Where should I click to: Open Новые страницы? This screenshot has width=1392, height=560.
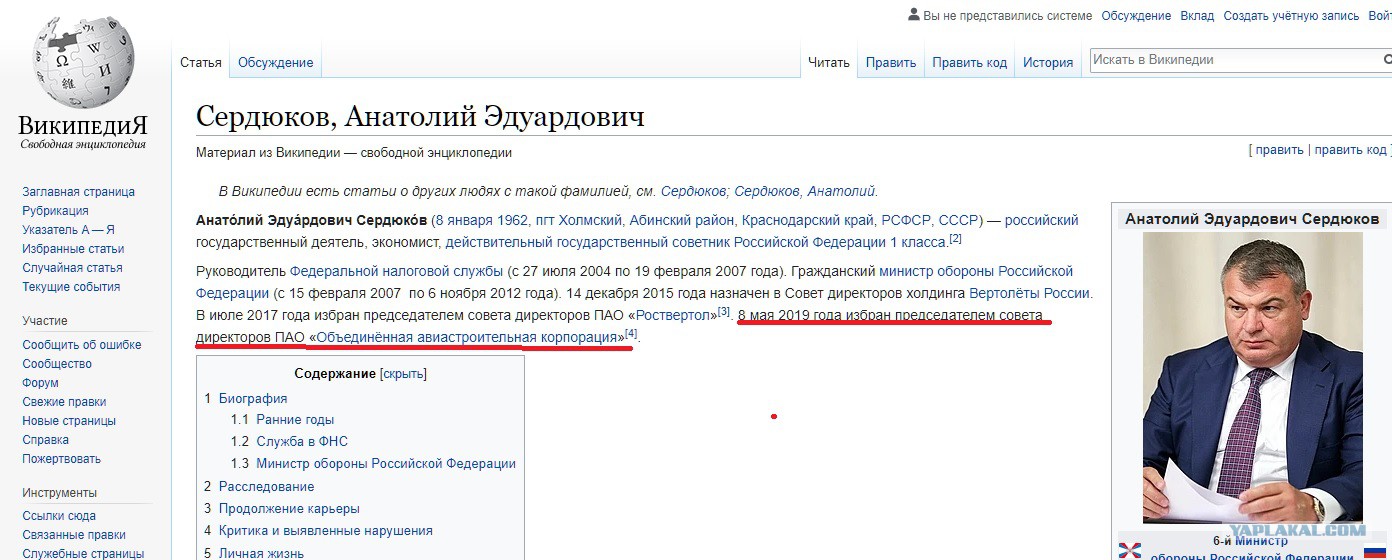(69, 421)
